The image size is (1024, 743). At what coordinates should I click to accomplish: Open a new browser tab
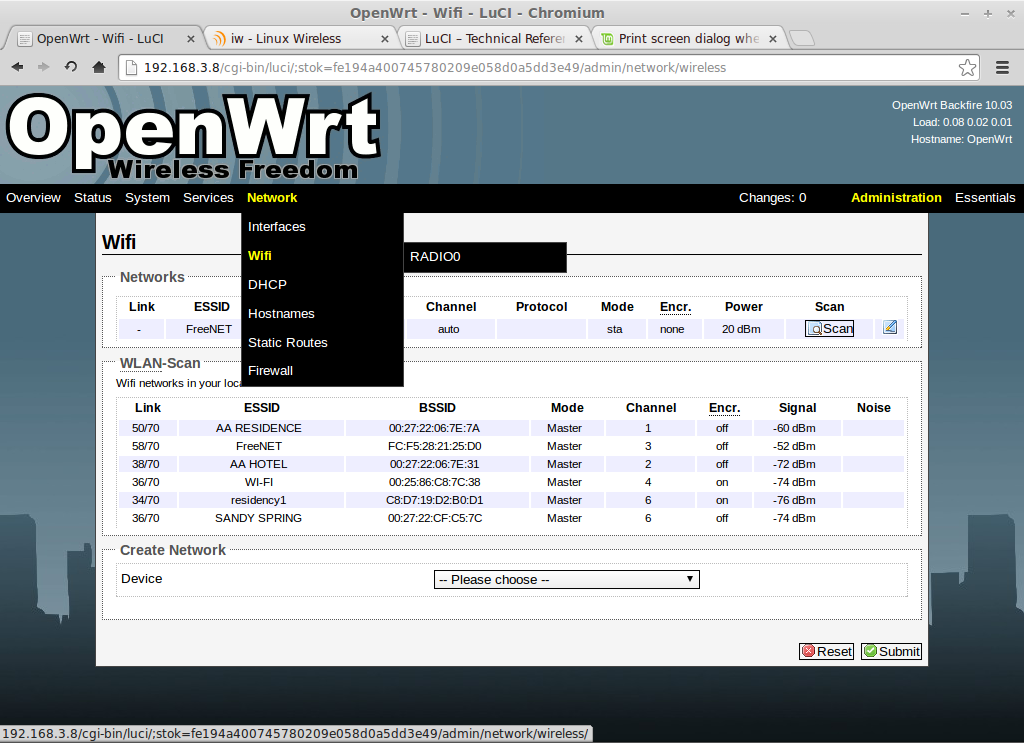point(802,39)
